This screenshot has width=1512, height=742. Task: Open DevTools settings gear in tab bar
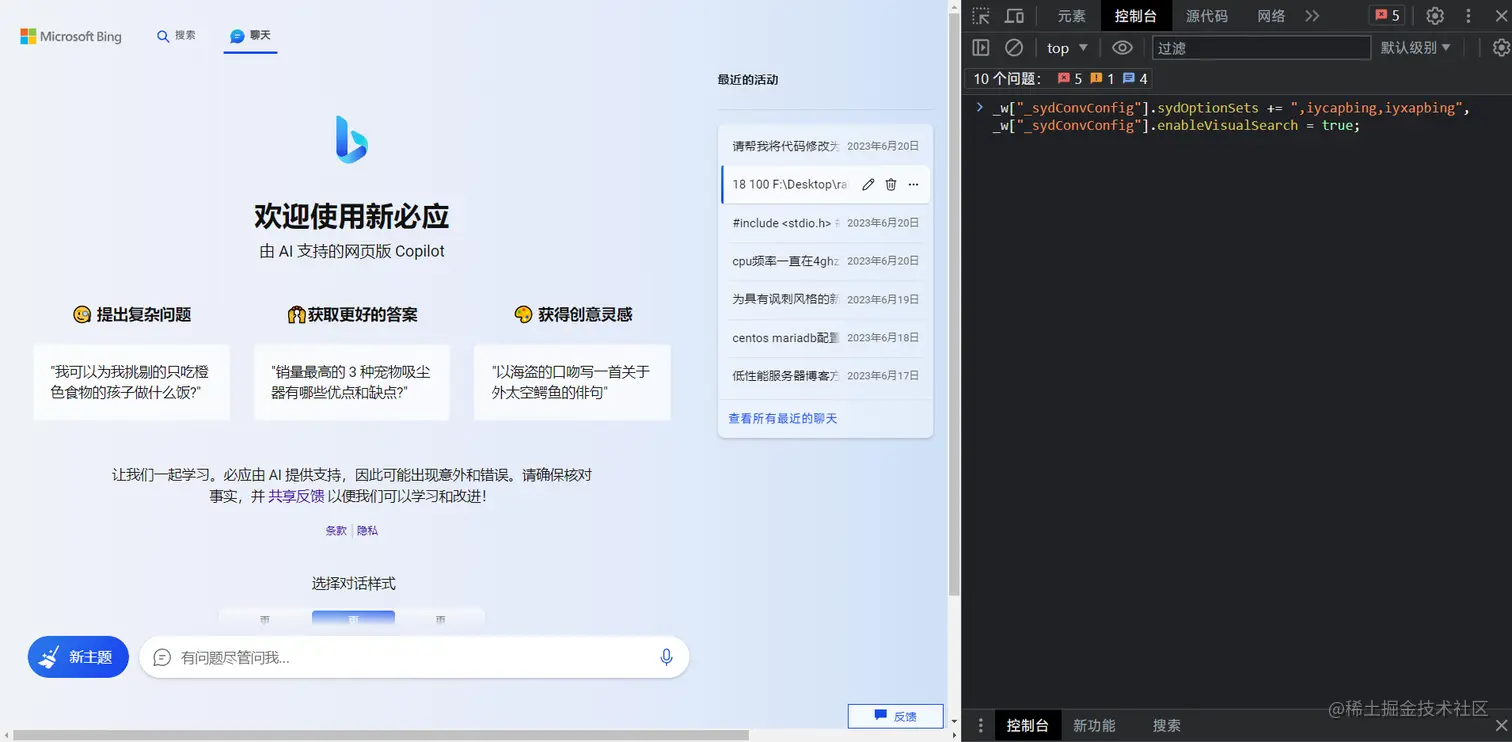pos(1435,16)
